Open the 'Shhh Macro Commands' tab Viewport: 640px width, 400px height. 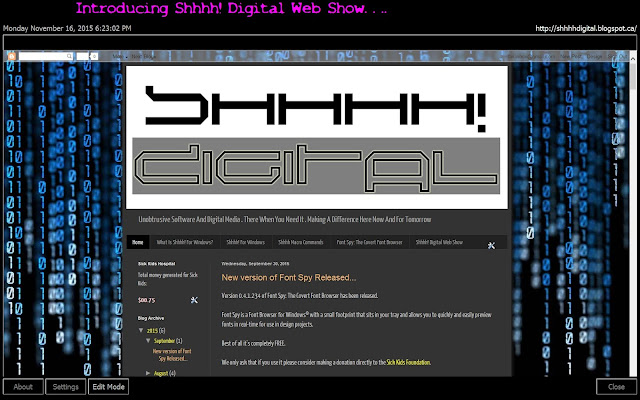(x=301, y=242)
